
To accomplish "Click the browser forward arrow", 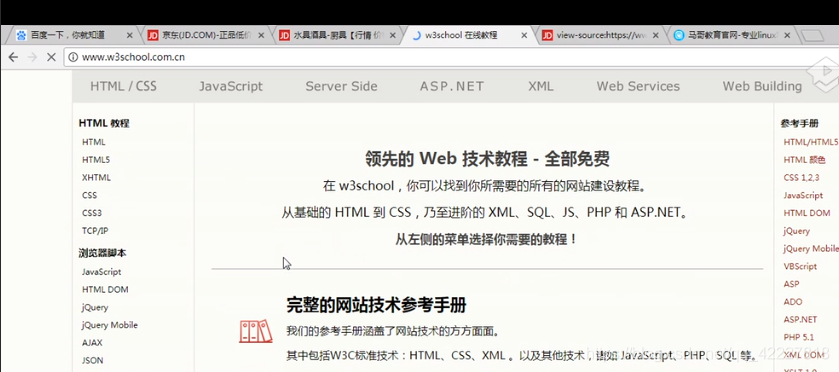I will click(32, 57).
